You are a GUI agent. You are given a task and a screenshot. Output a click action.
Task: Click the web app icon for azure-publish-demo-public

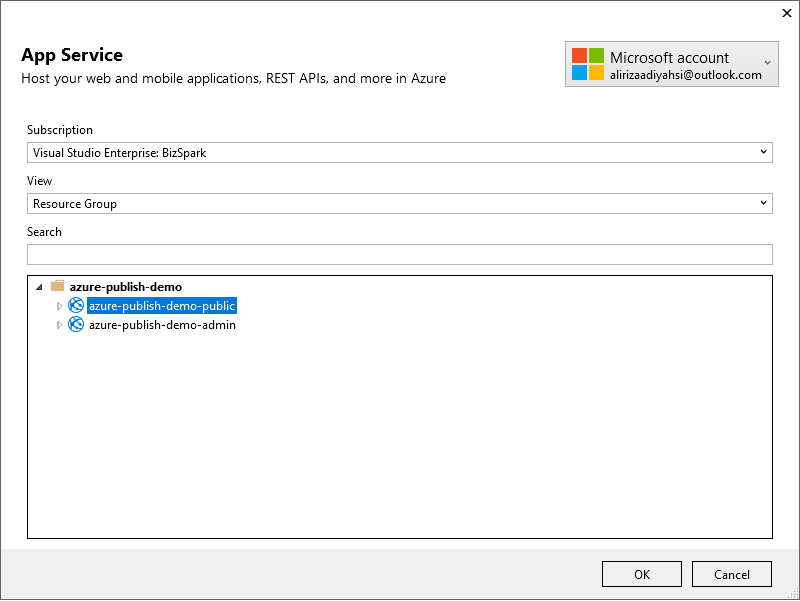[x=76, y=305]
